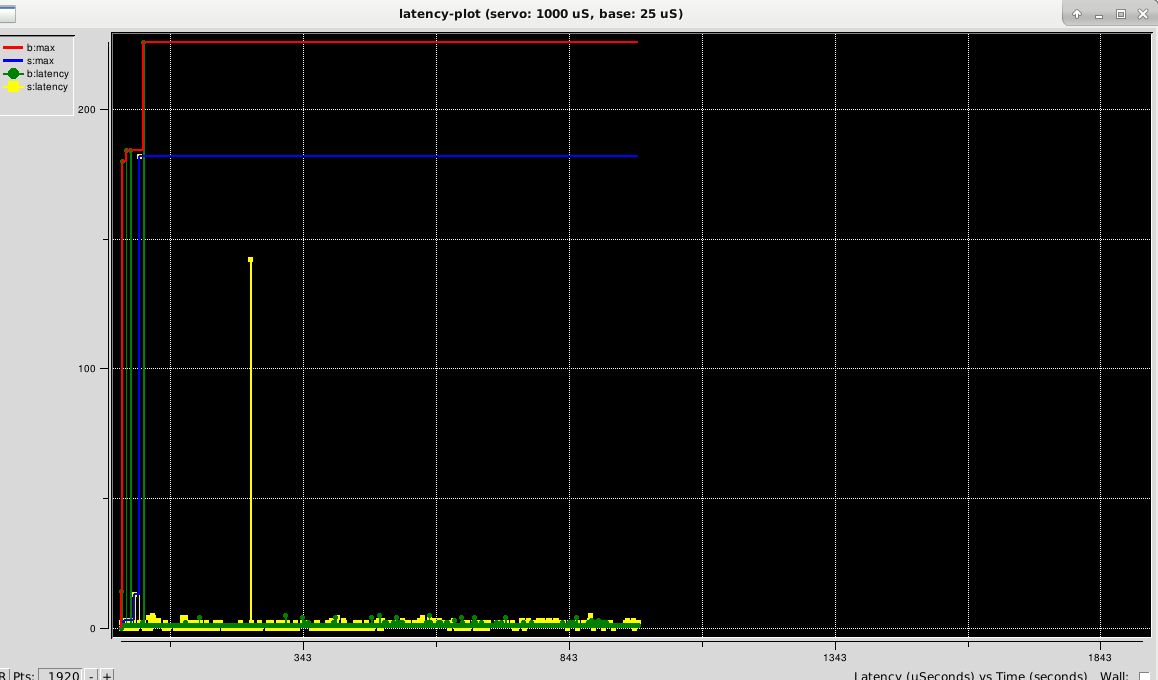
Task: Click the green b:latency legend marker
Action: pyautogui.click(x=13, y=74)
